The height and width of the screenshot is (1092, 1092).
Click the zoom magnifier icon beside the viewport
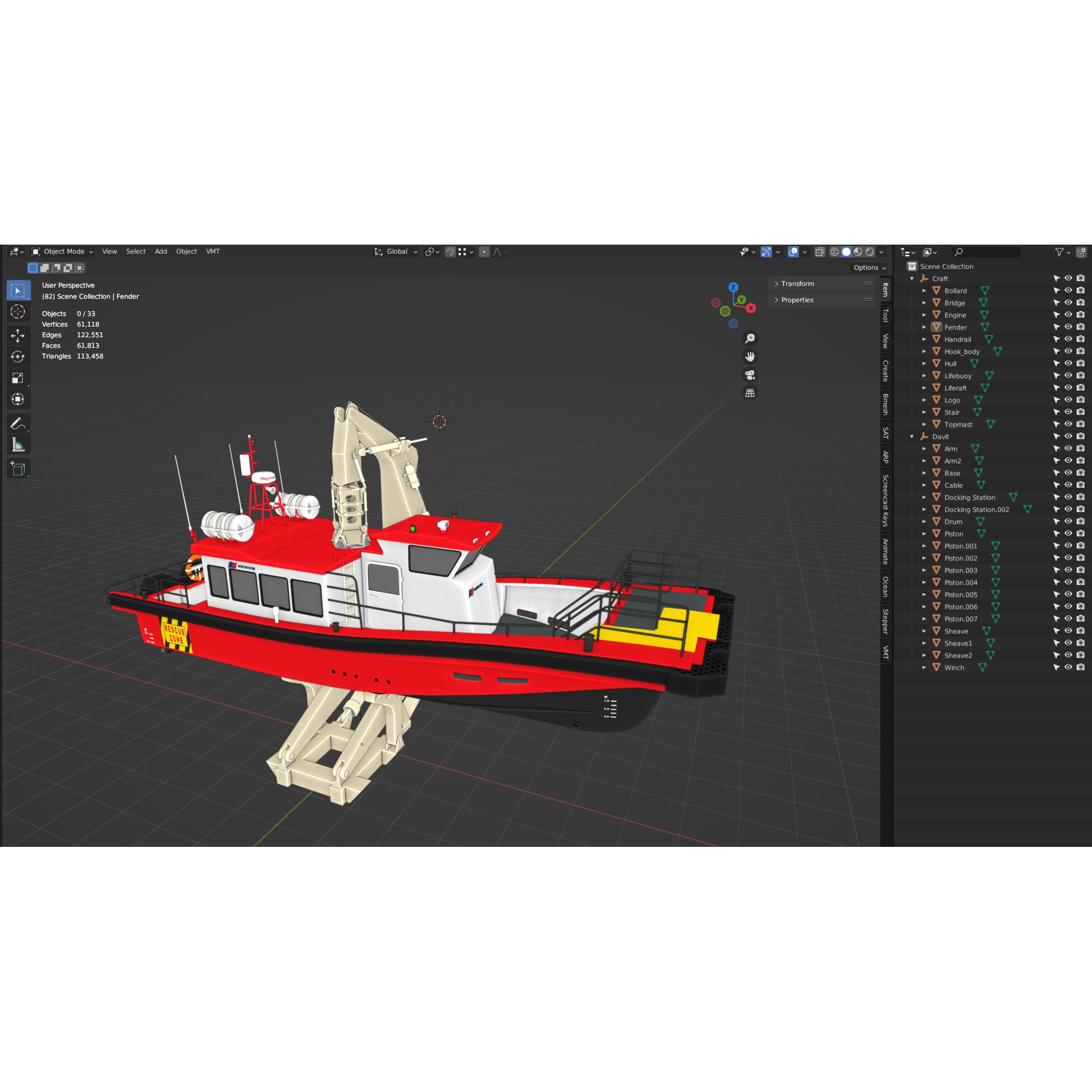(x=750, y=337)
